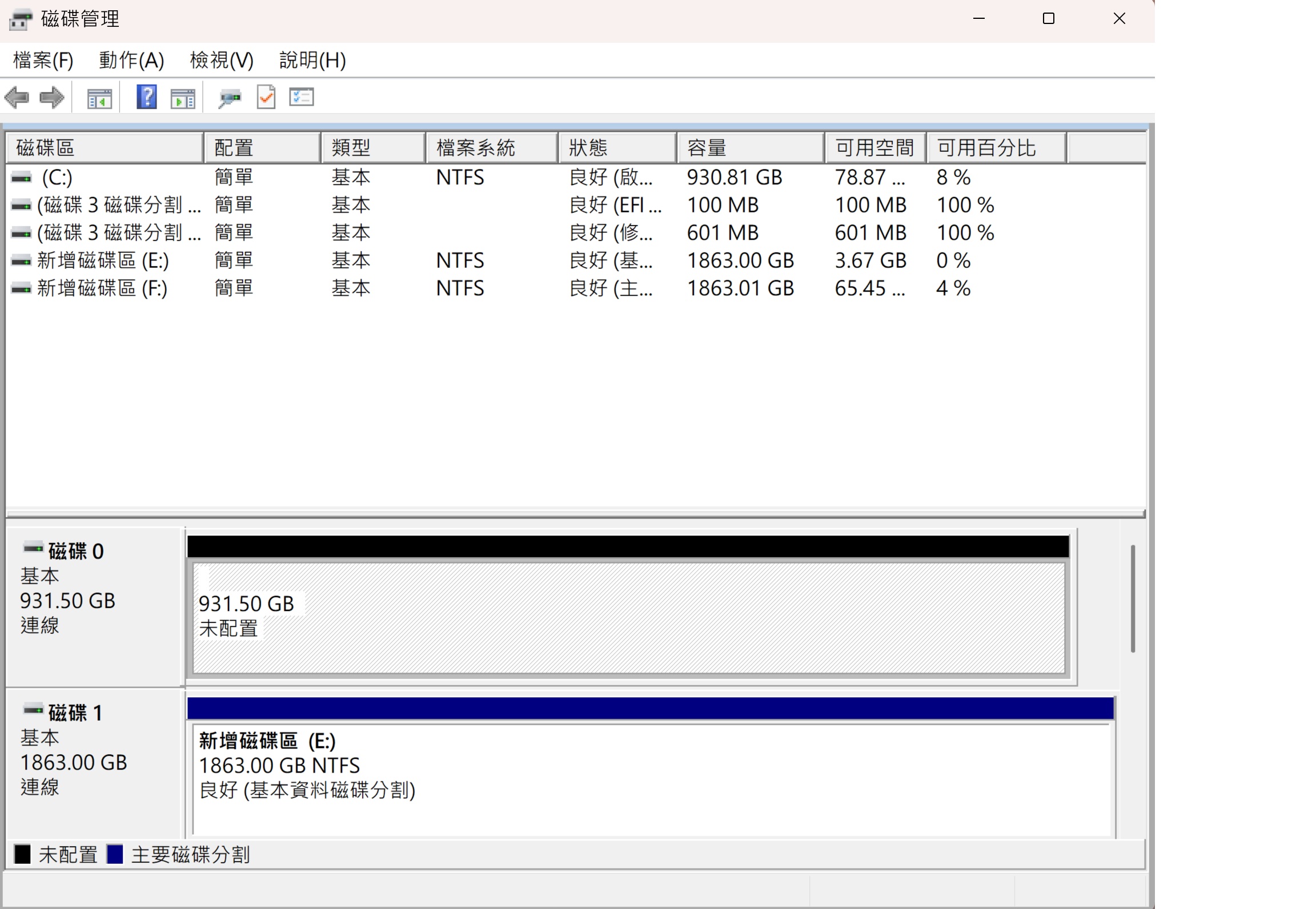
Task: Toggle the show/hide action pane icon
Action: point(183,98)
